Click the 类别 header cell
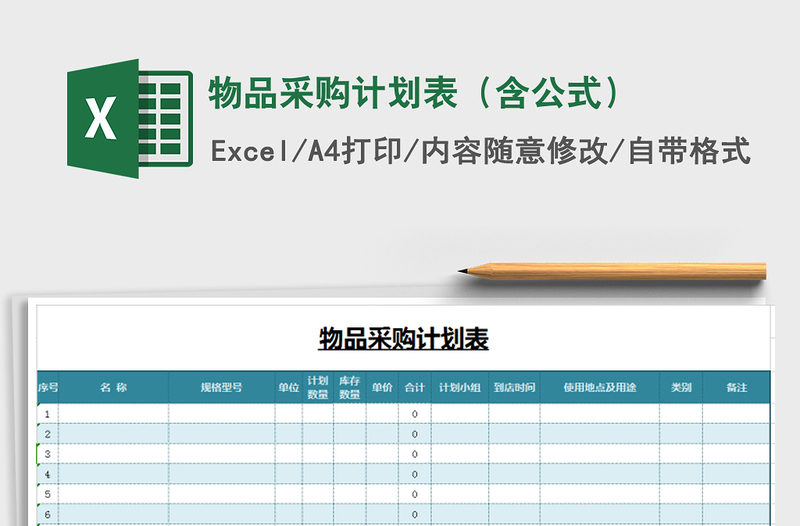This screenshot has width=800, height=526. [681, 387]
